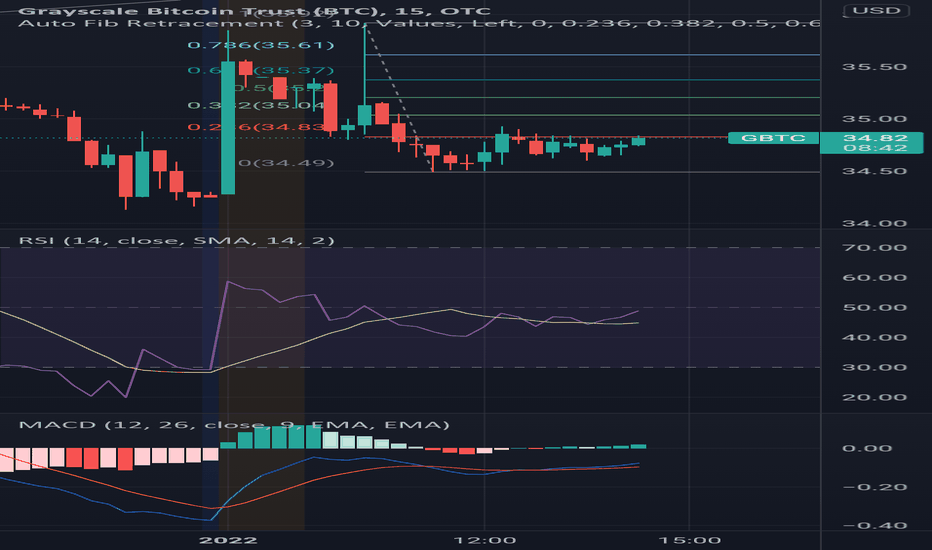
Task: Click the tall green candle at 2022 open
Action: point(228,128)
